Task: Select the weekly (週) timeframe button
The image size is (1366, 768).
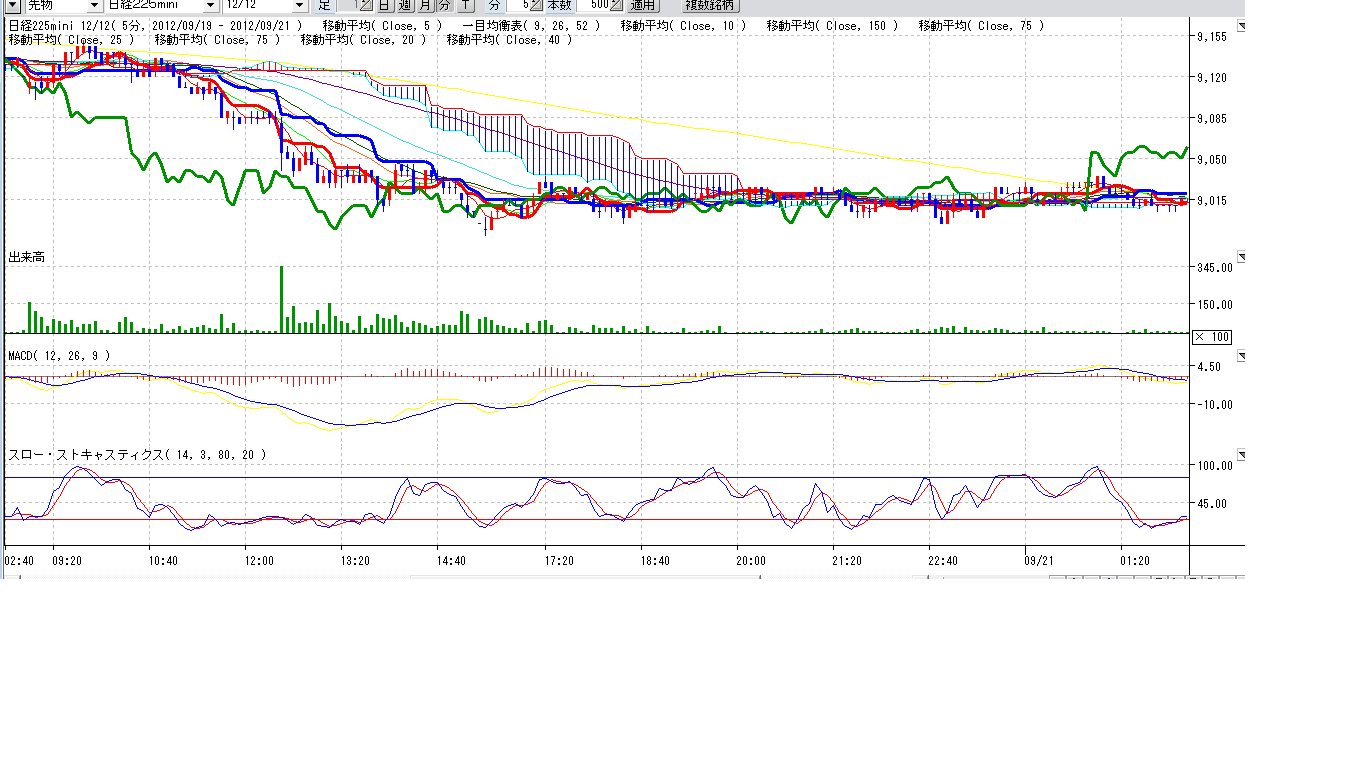Action: (405, 5)
